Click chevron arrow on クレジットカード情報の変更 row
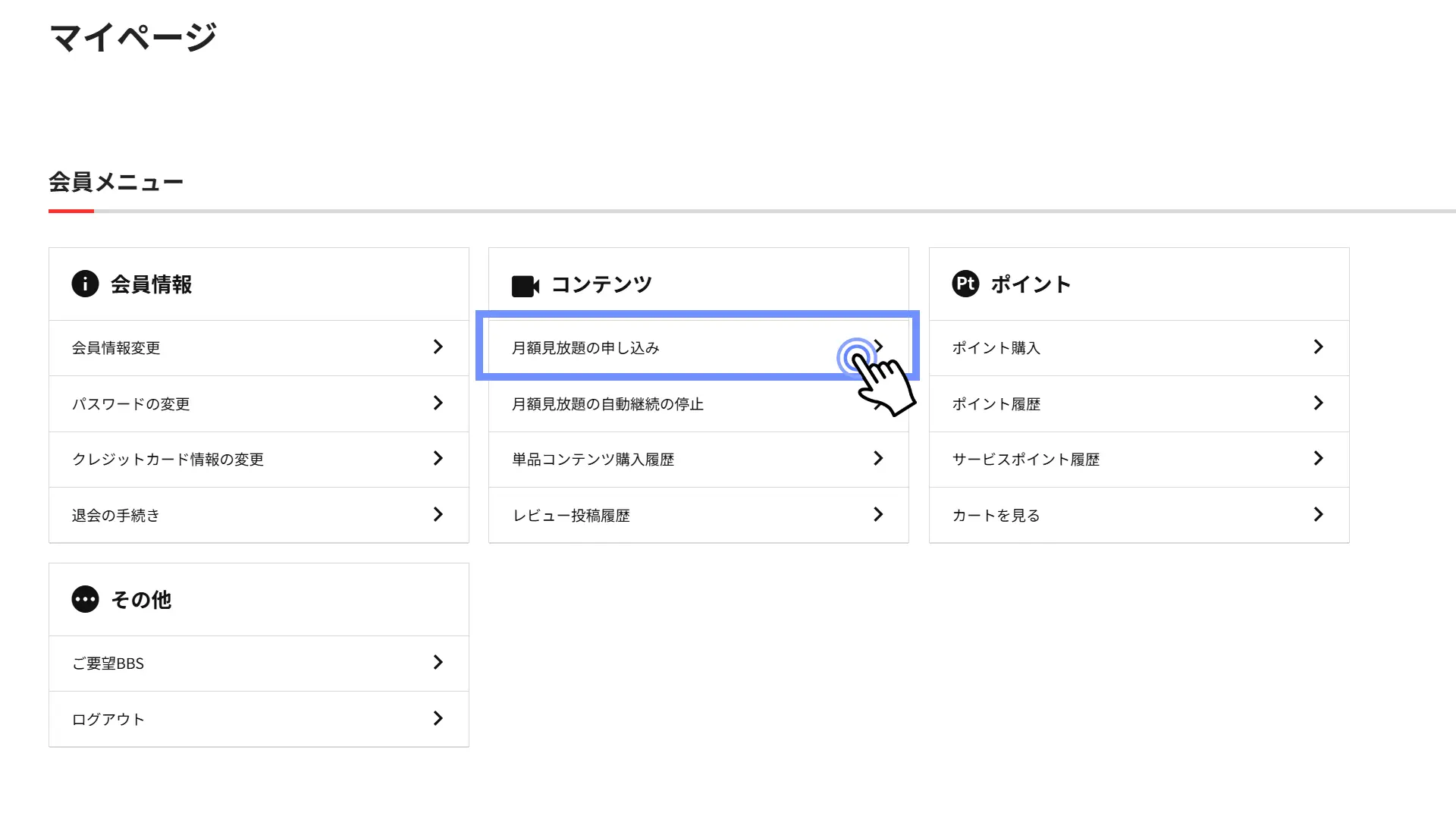The width and height of the screenshot is (1456, 819). click(x=438, y=458)
